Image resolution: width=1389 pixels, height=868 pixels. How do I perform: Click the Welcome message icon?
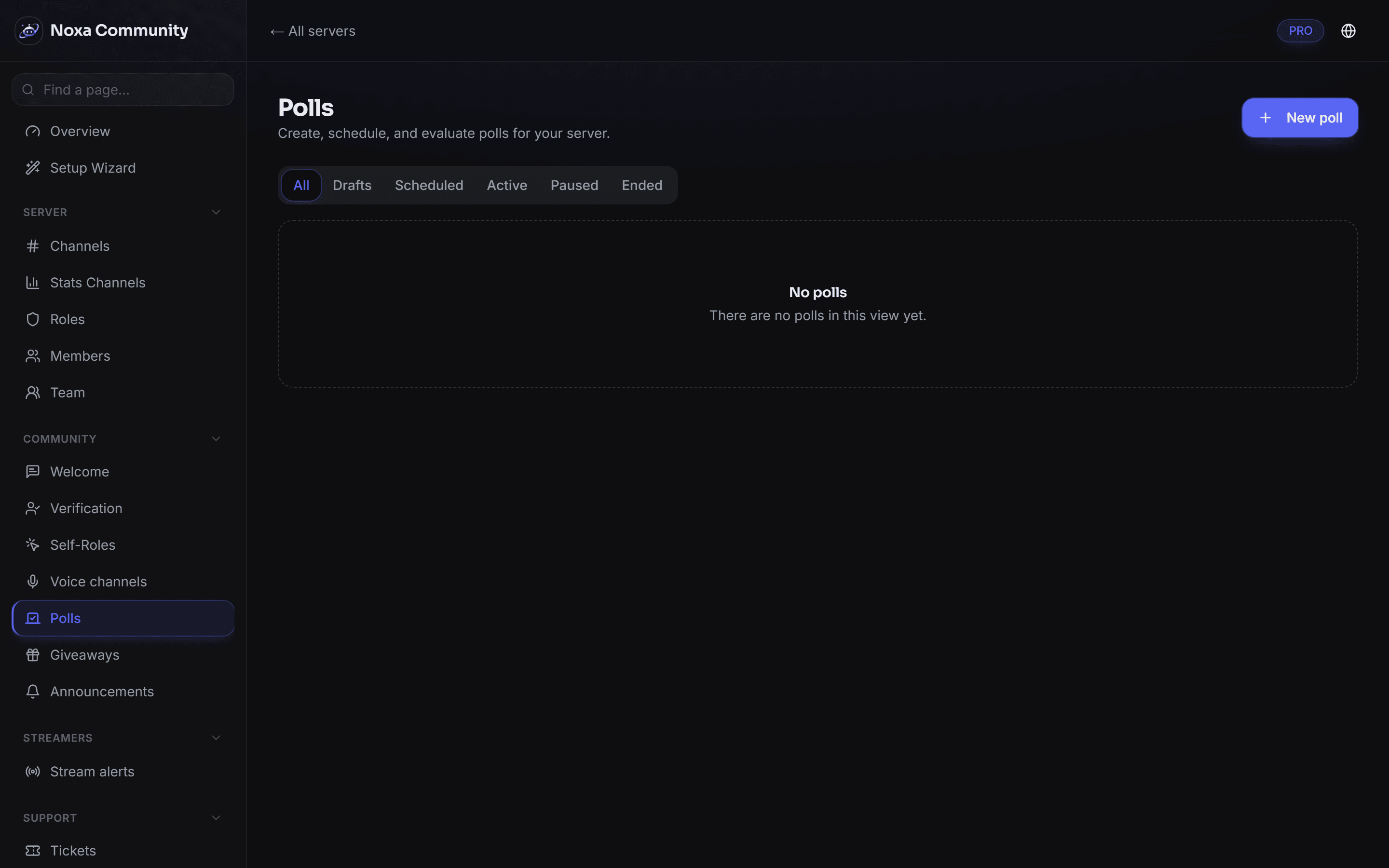tap(33, 472)
